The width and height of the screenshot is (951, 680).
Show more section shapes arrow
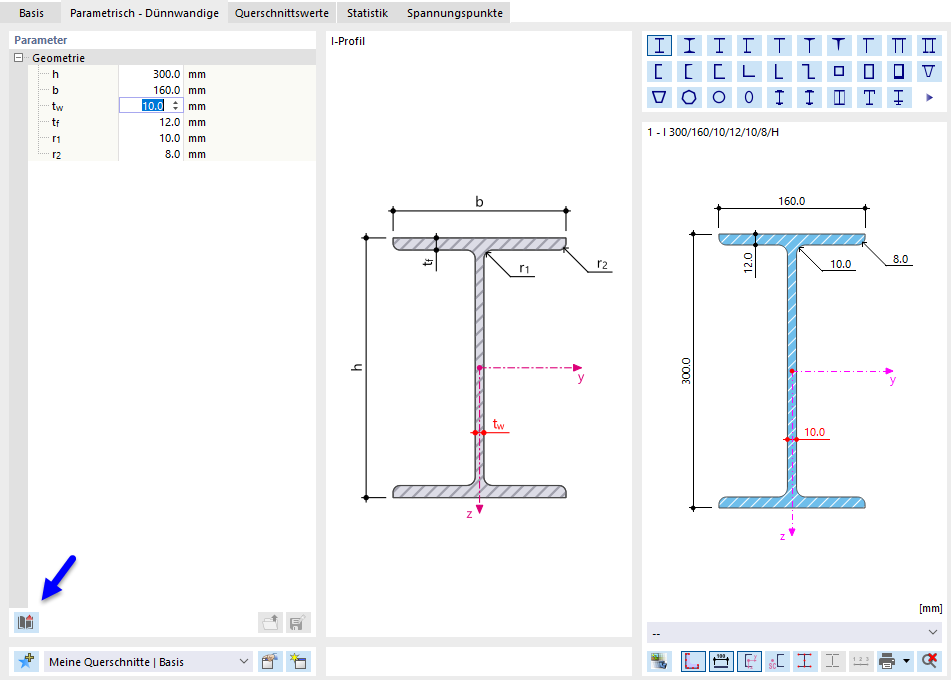click(929, 97)
